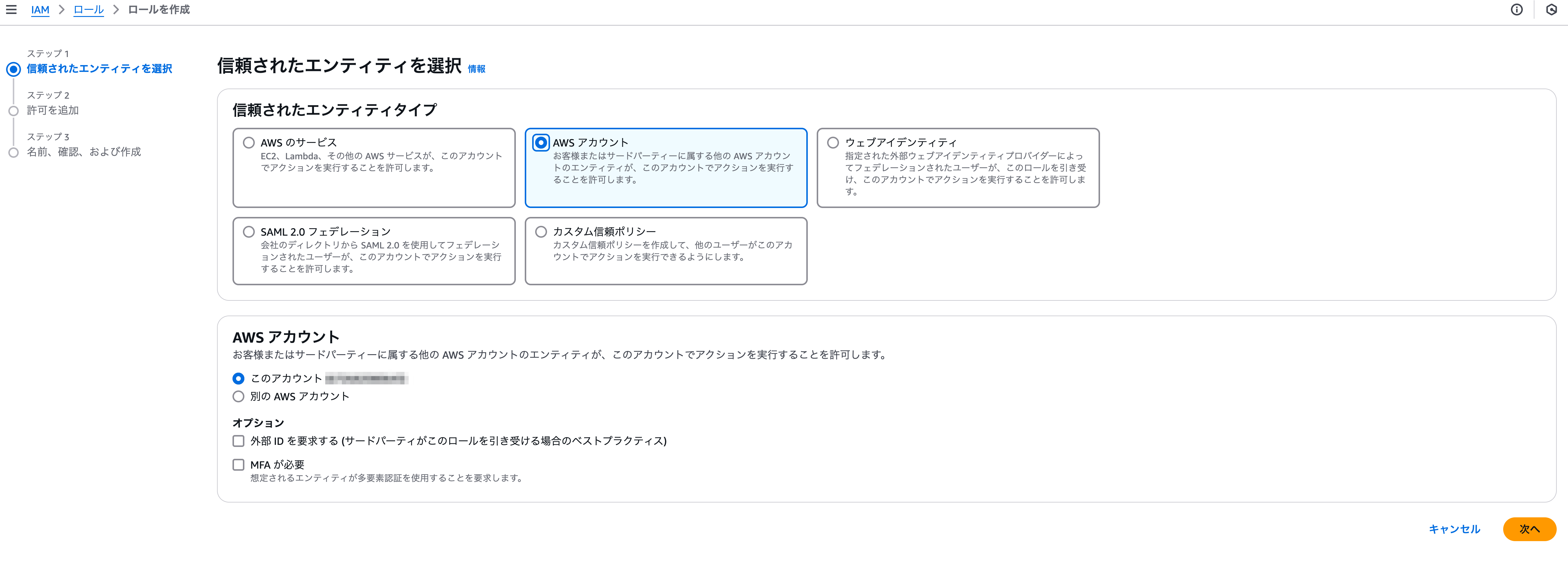Go to step 信頼されたエンティティを選択
Viewport: 1568px width, 564px height.
99,69
